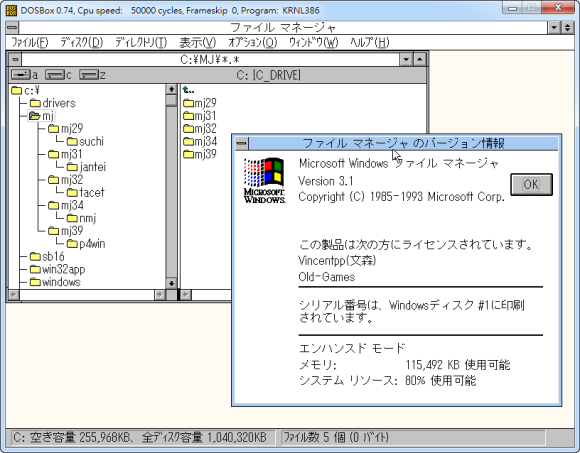This screenshot has height=453, width=580.
Task: Click status bar ファイル数 5 個 text
Action: (x=336, y=437)
